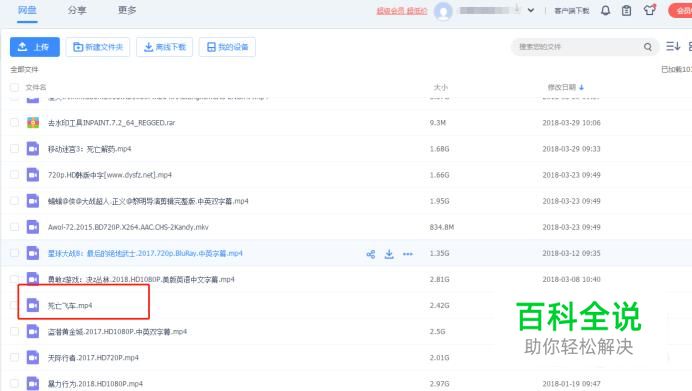Switch to the 分享 tab
This screenshot has height=391, width=692.
coord(77,10)
